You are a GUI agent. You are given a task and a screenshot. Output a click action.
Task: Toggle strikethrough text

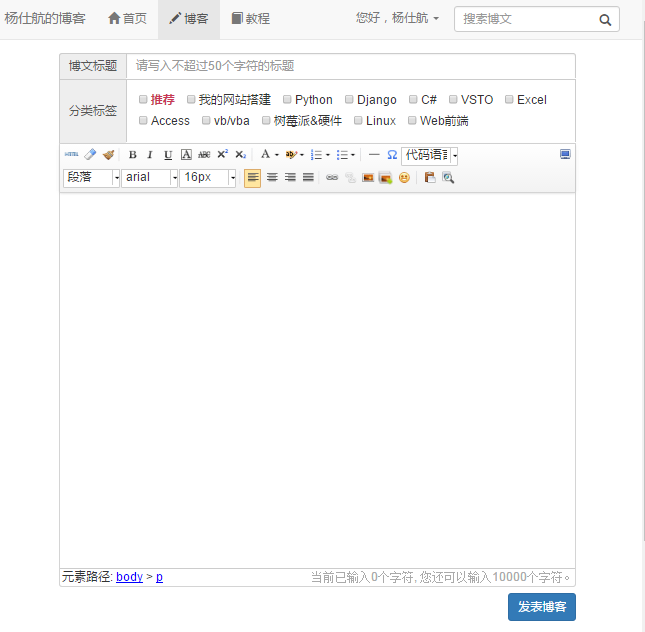(x=204, y=155)
